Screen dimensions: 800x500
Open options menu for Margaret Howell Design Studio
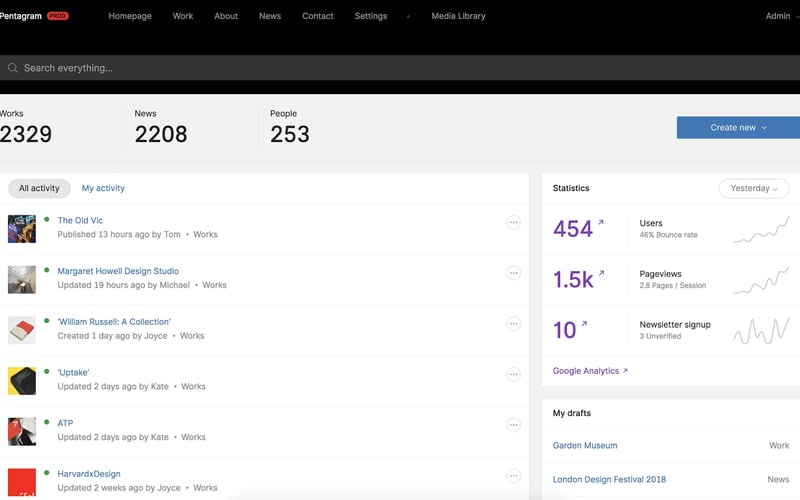[513, 273]
